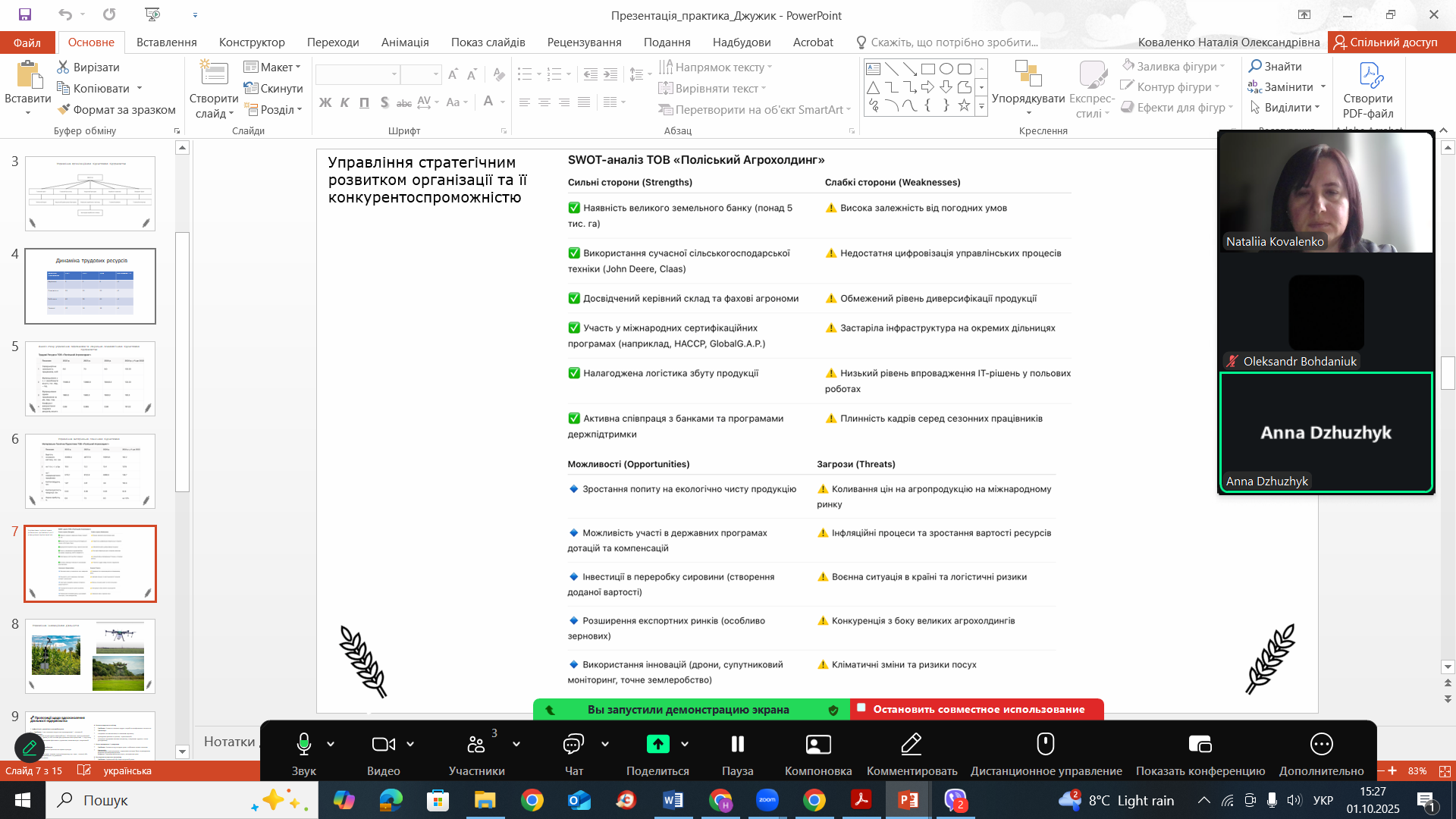Open the Zoom Chat panel icon
This screenshot has width=1456, height=819.
573,745
